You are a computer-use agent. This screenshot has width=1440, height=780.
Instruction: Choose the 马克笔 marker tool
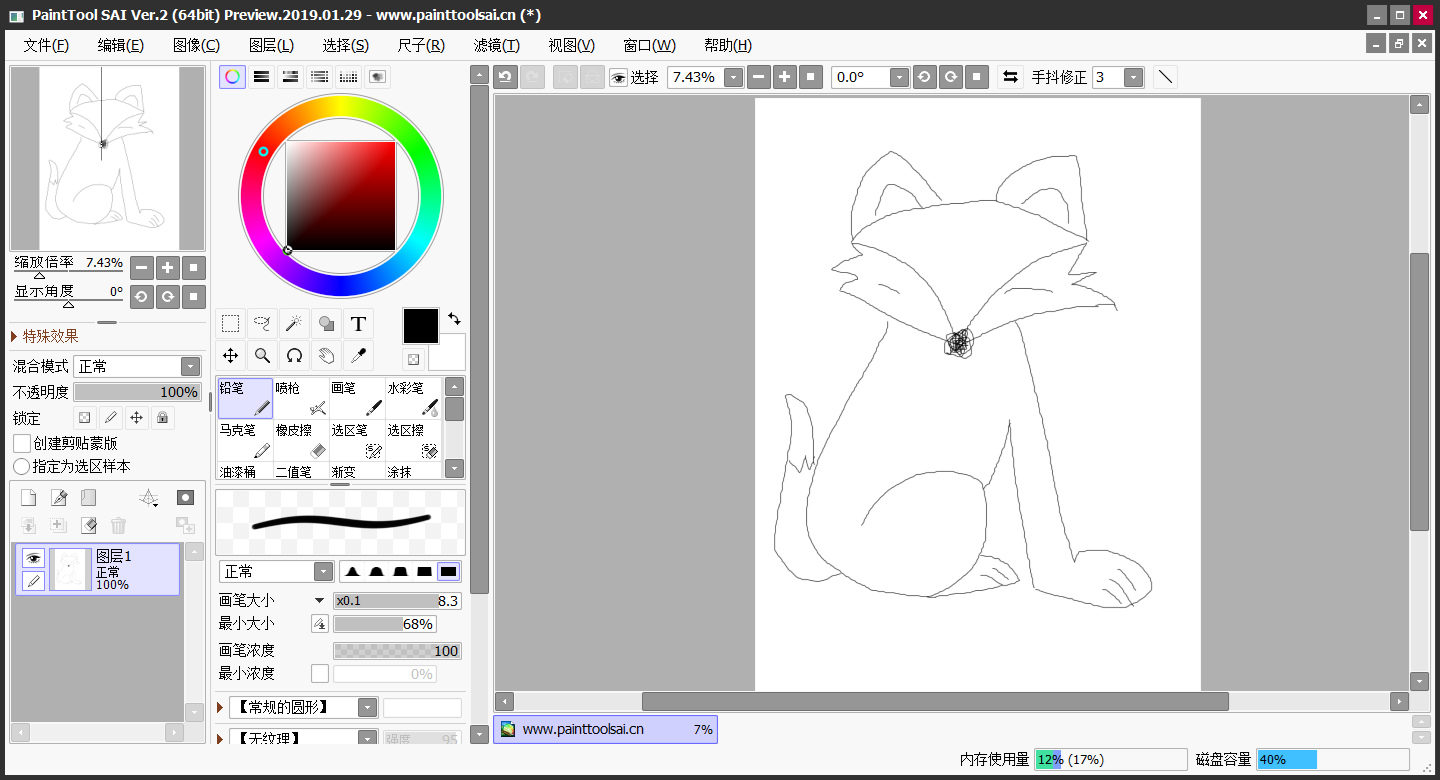coord(245,441)
